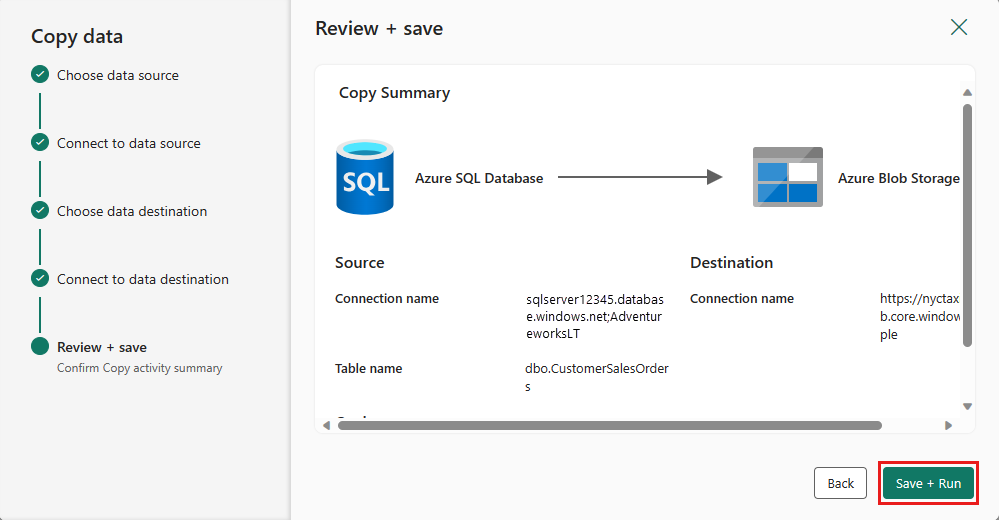999x520 pixels.
Task: Click the Copy data panel title
Action: [x=77, y=37]
